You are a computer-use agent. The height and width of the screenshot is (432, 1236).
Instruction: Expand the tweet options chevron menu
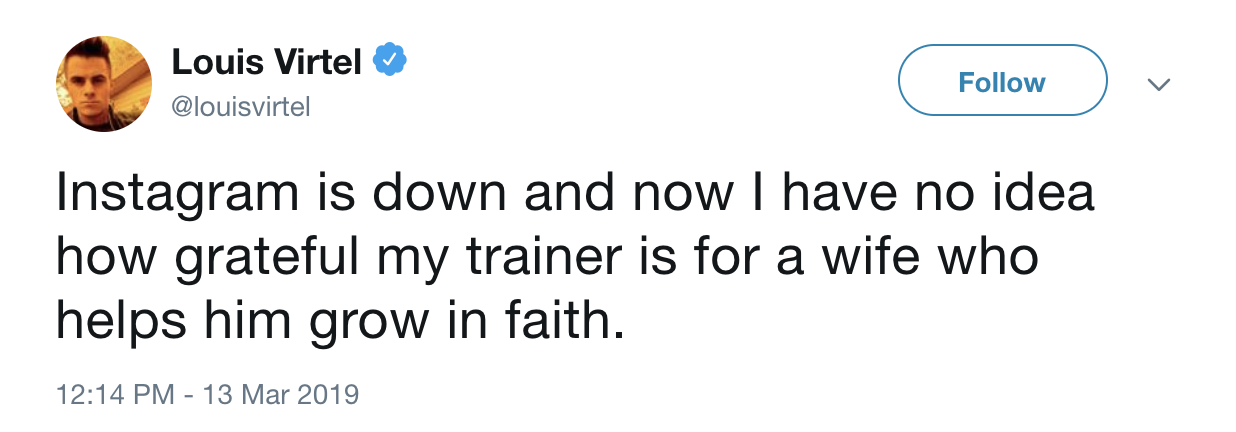pyautogui.click(x=1158, y=84)
